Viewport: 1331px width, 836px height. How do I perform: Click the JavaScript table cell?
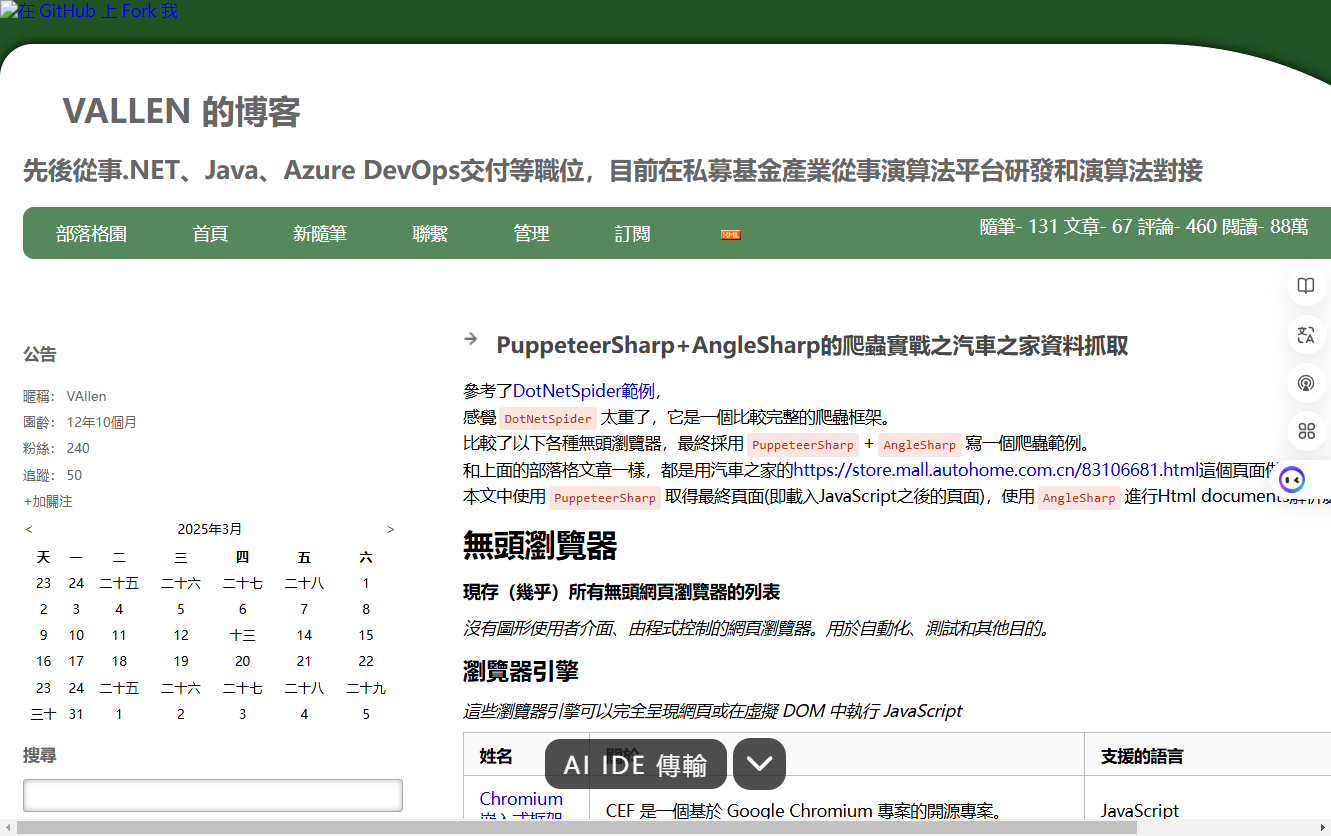1140,810
